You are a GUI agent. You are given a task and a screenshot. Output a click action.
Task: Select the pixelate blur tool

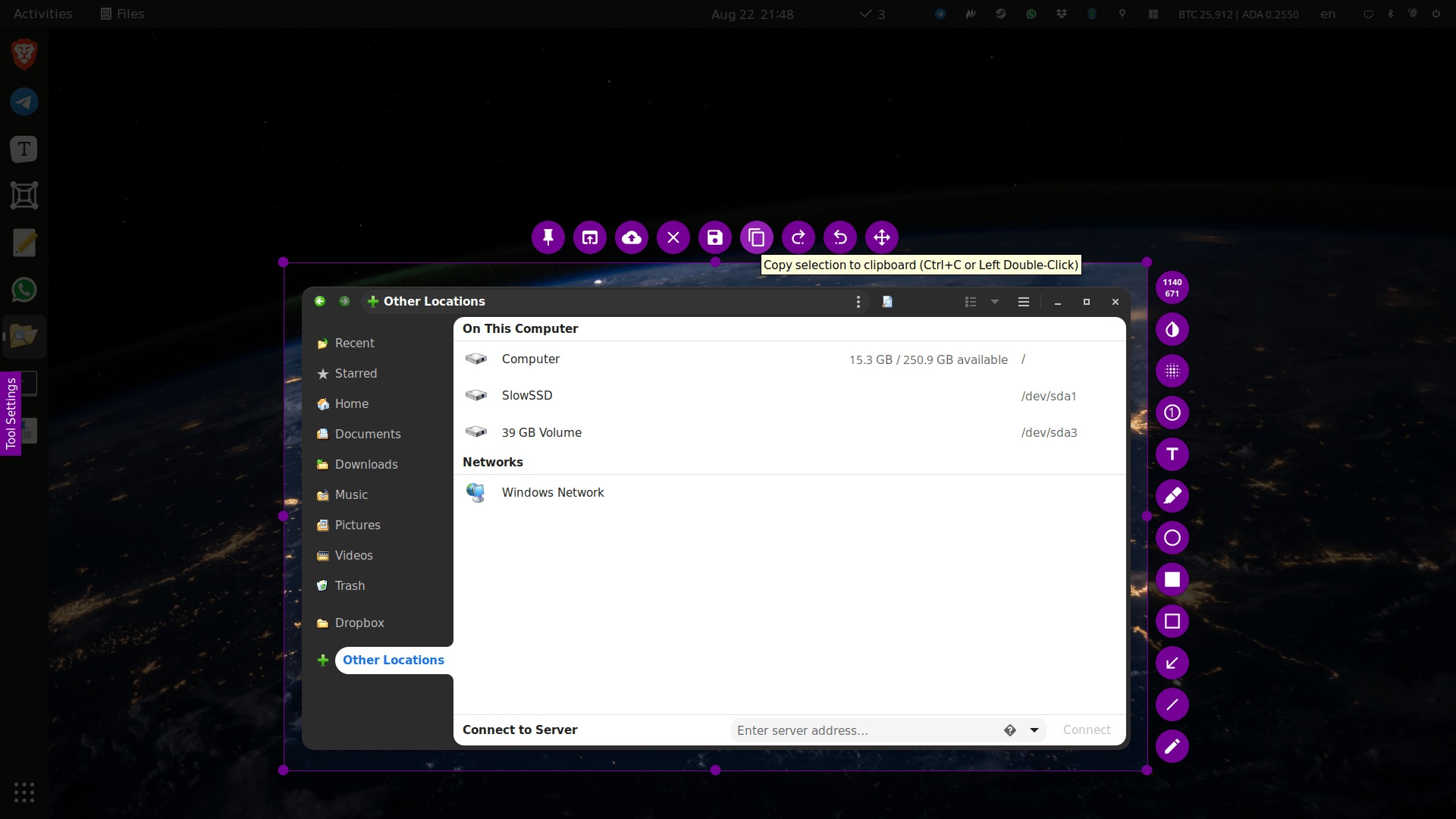[1172, 371]
